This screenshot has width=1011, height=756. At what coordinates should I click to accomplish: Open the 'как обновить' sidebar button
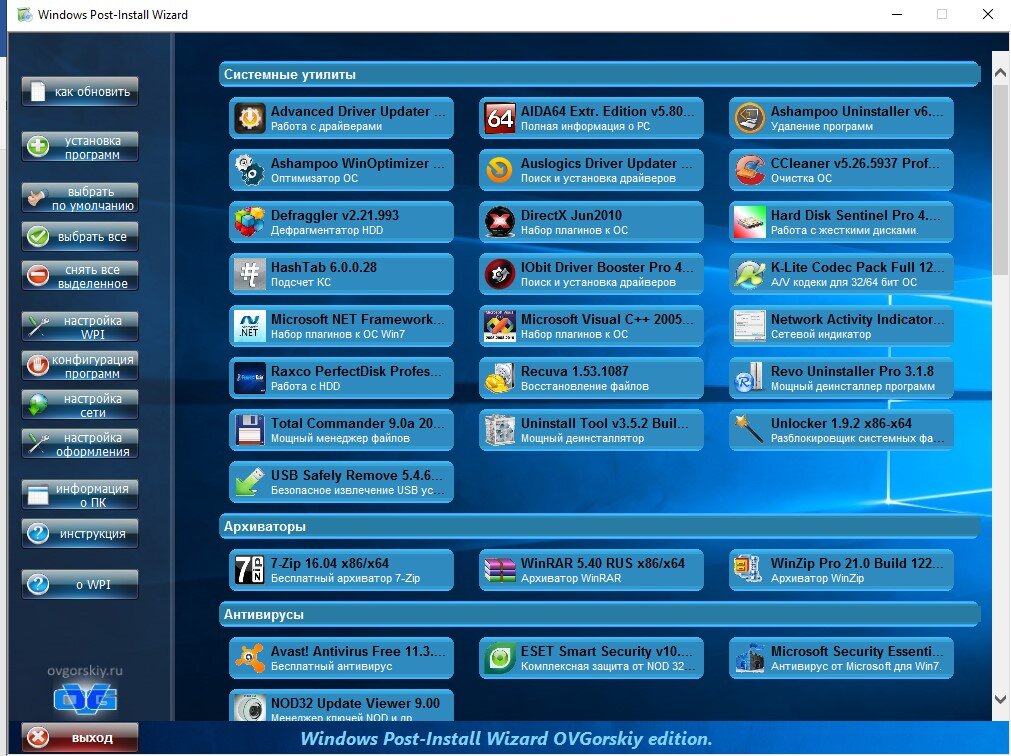[80, 92]
